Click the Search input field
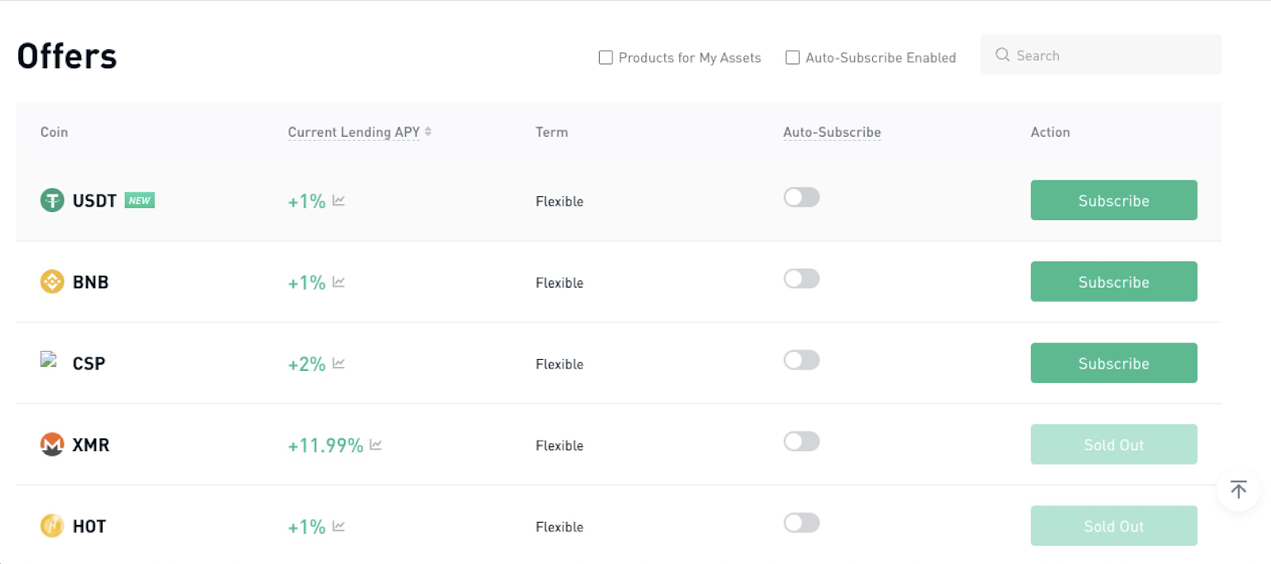 1101,55
